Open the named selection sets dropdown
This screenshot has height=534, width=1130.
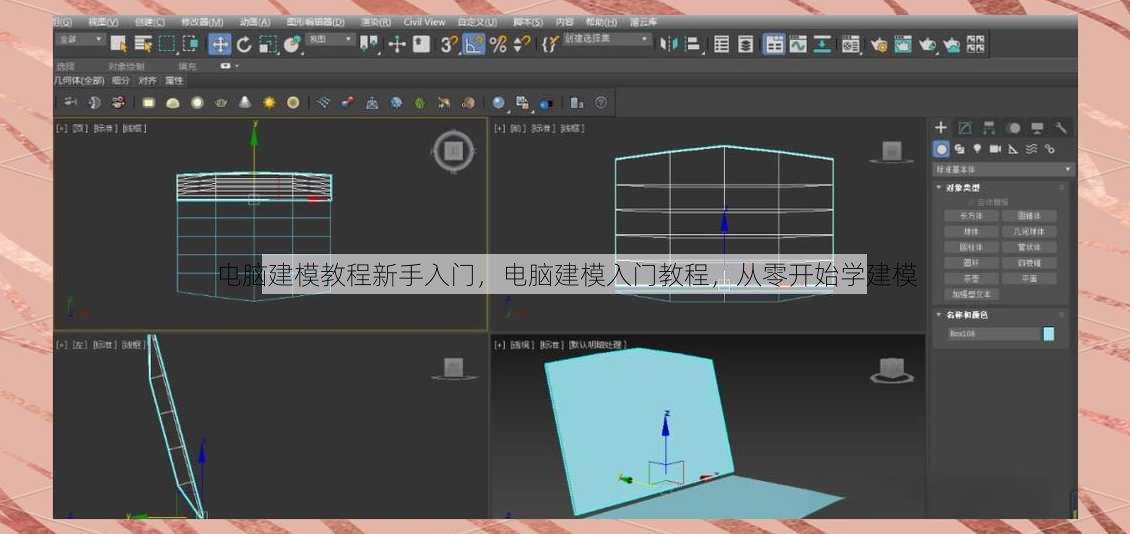[x=607, y=40]
